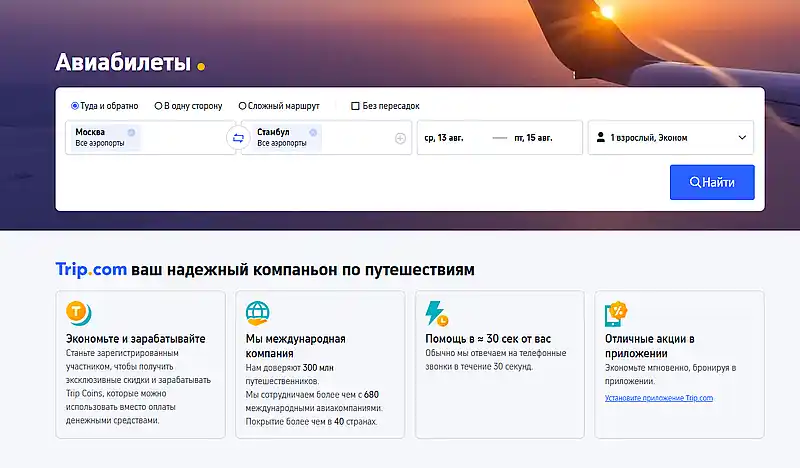800x468 pixels.
Task: Remove Москва from the origin field
Action: (x=131, y=133)
